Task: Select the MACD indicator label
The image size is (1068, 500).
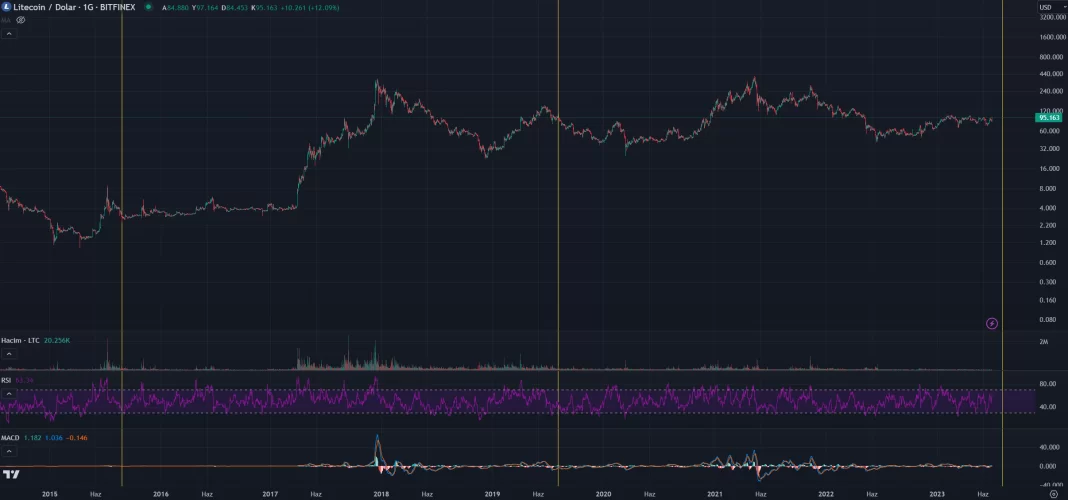Action: click(x=11, y=438)
